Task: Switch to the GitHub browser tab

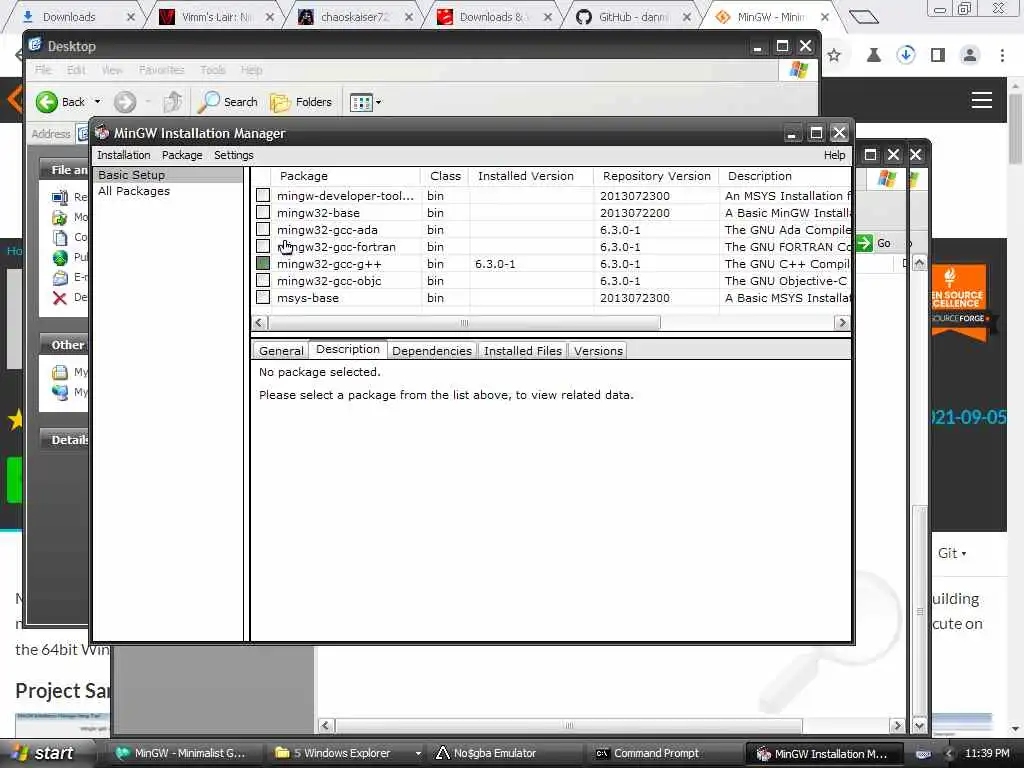Action: [x=632, y=17]
